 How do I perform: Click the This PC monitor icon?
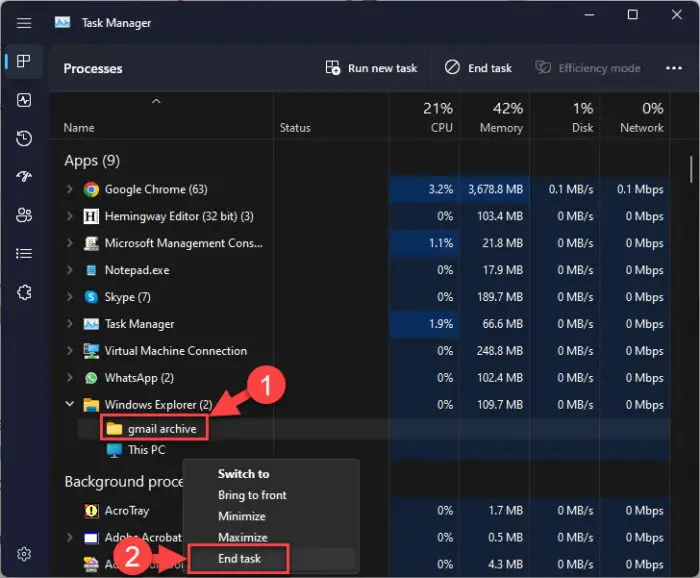pyautogui.click(x=114, y=450)
